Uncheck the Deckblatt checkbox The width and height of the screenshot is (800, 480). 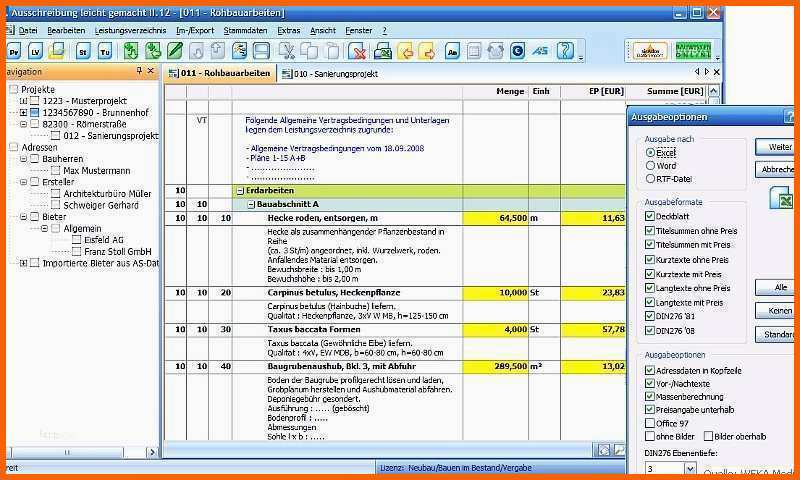pos(649,216)
